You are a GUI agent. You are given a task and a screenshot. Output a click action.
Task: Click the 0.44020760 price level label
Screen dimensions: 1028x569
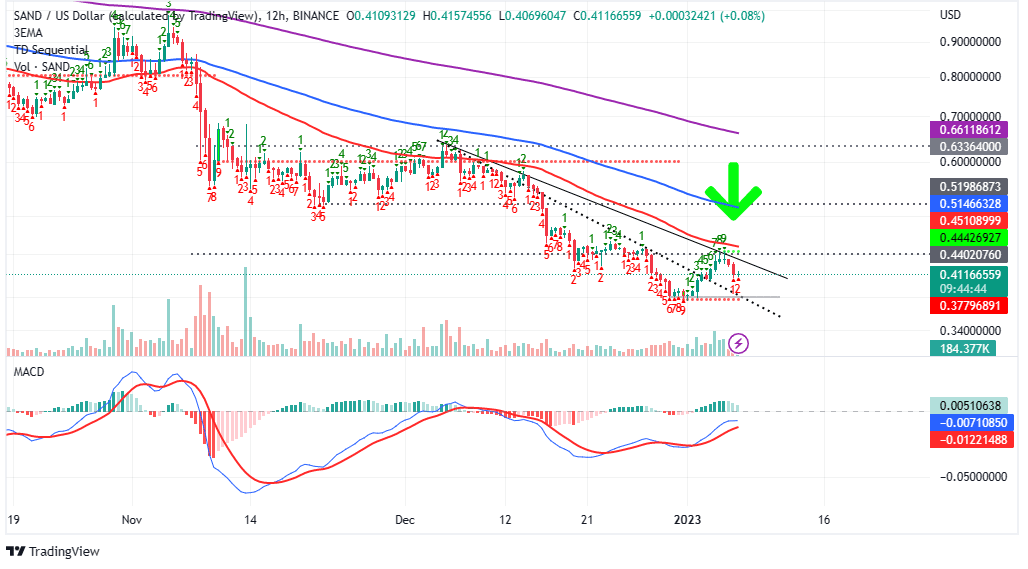(970, 254)
